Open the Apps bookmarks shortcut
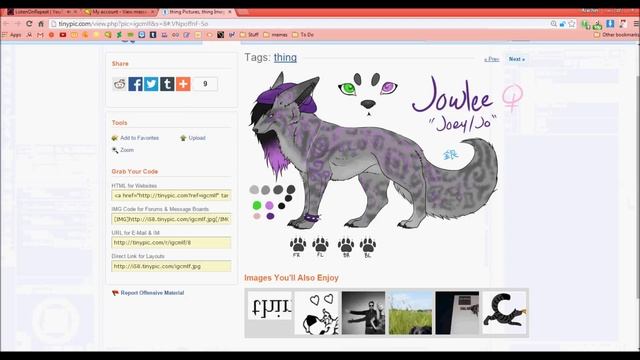 pyautogui.click(x=11, y=35)
